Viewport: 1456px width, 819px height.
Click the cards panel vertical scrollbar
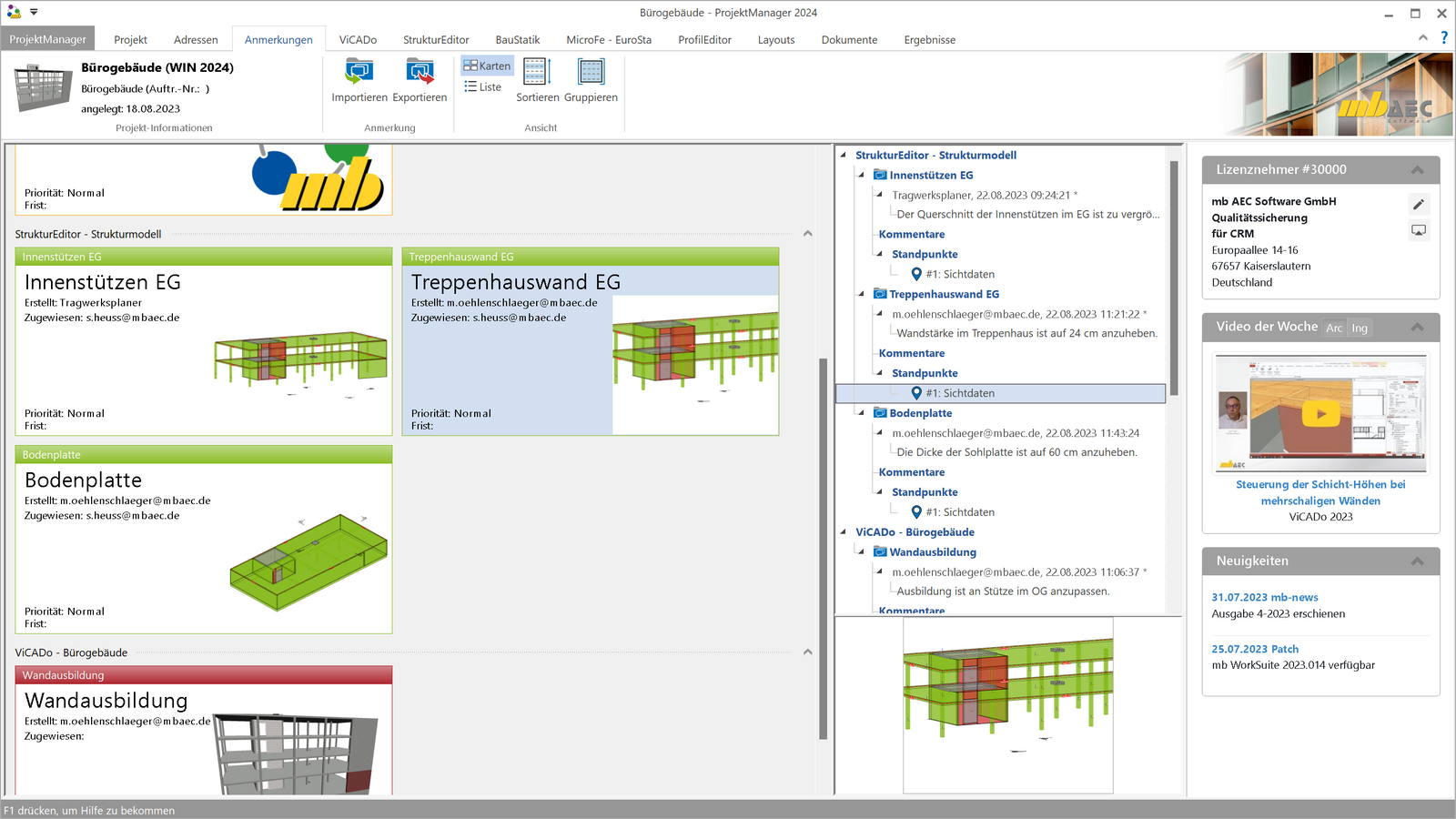824,548
